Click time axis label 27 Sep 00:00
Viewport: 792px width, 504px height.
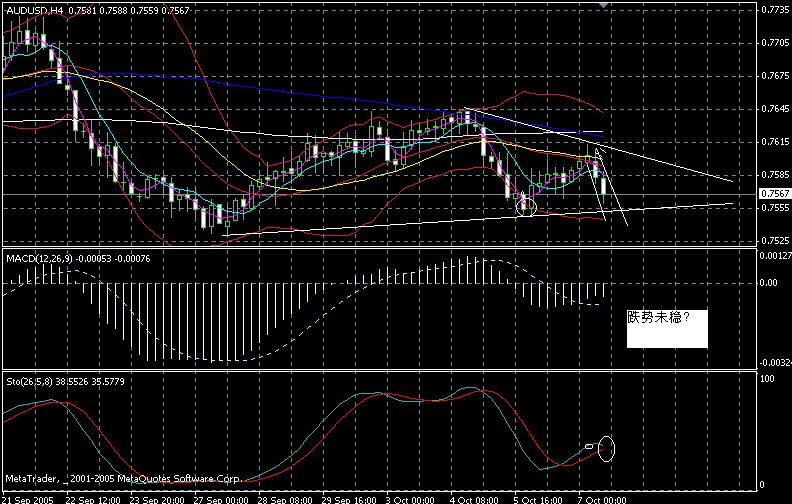click(221, 500)
